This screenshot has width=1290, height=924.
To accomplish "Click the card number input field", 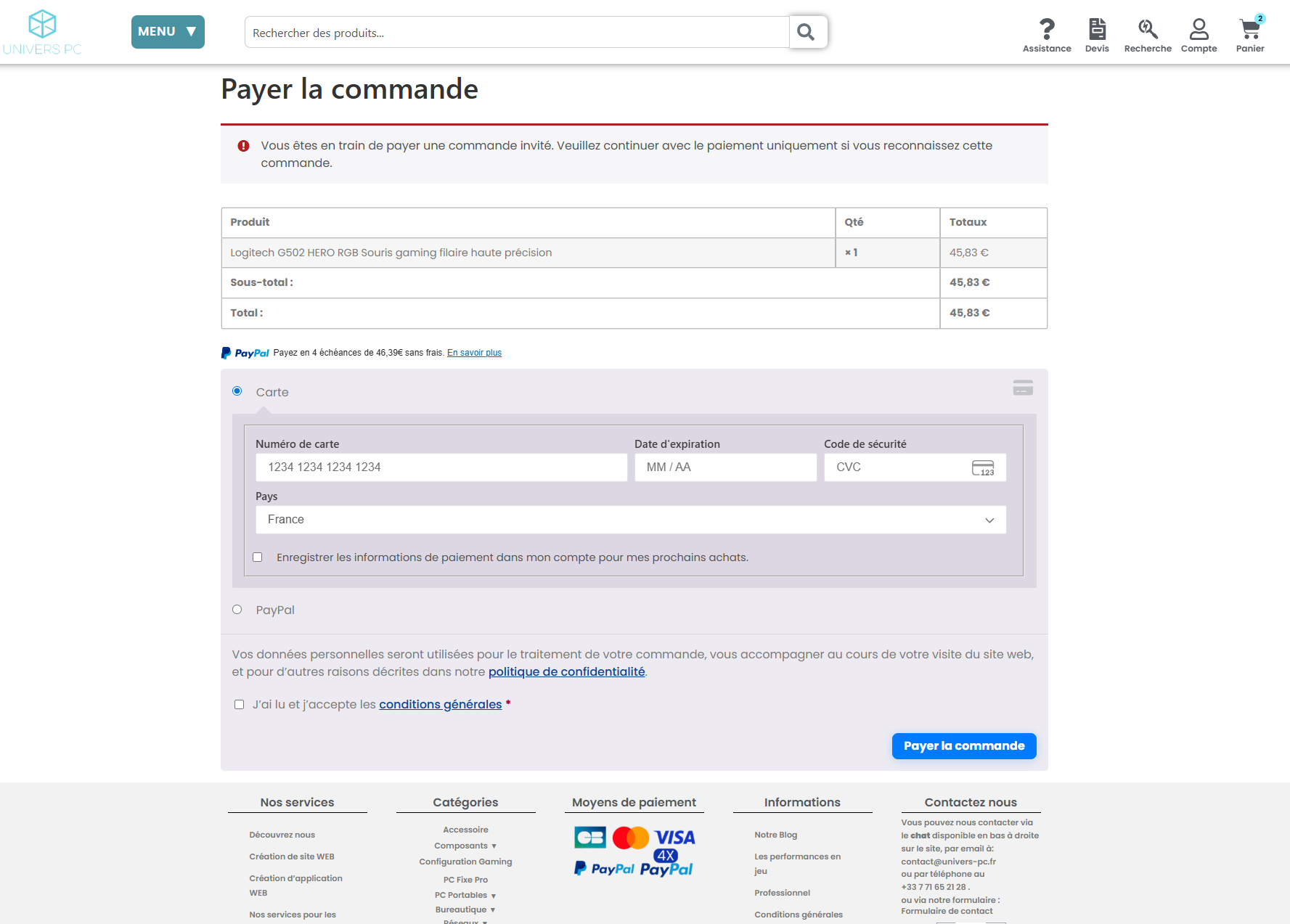I will (x=441, y=467).
